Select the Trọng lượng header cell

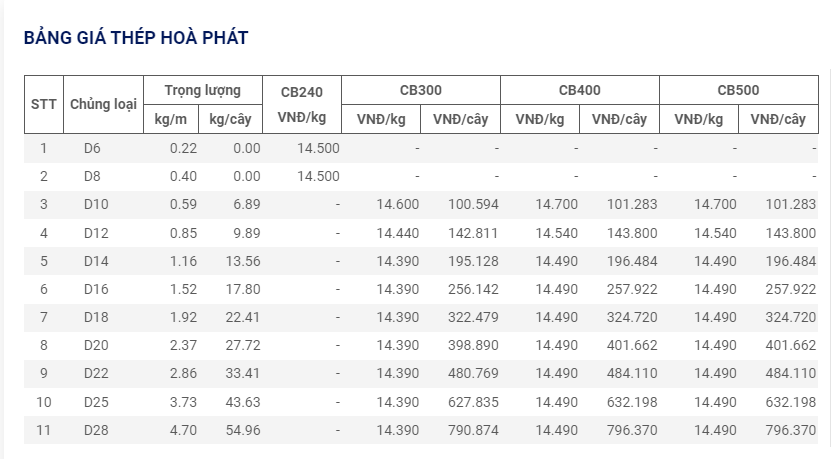(x=203, y=91)
